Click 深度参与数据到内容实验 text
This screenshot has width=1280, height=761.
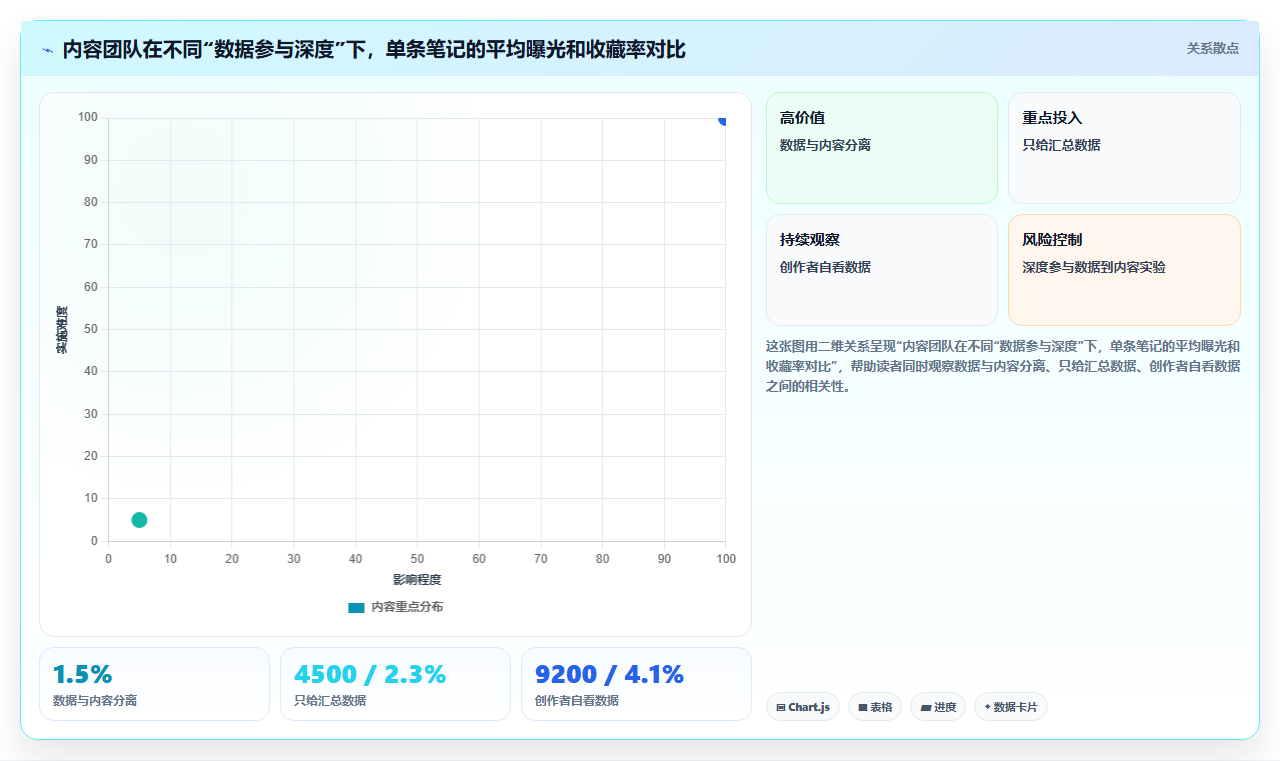pyautogui.click(x=1094, y=267)
